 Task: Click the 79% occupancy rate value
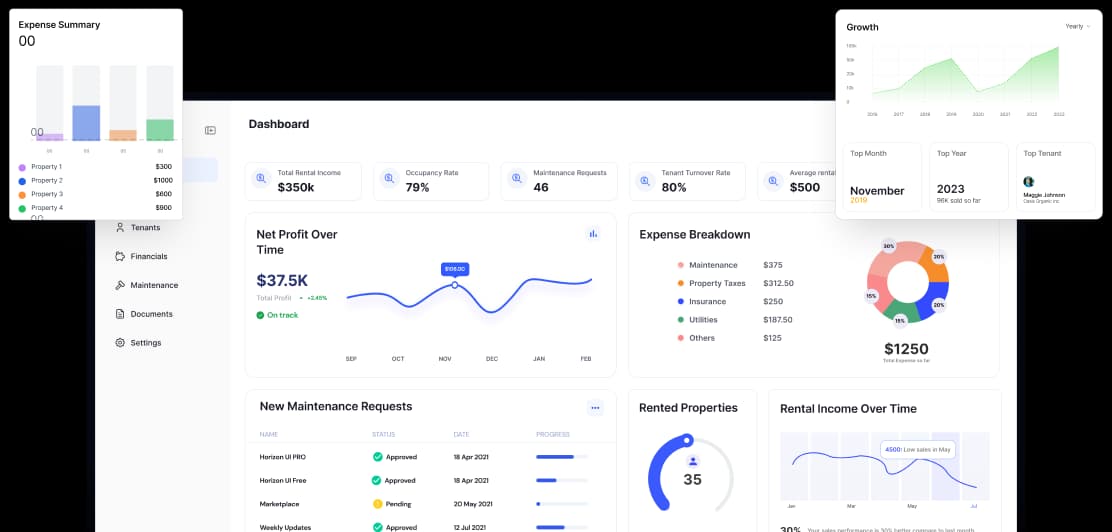click(x=417, y=187)
